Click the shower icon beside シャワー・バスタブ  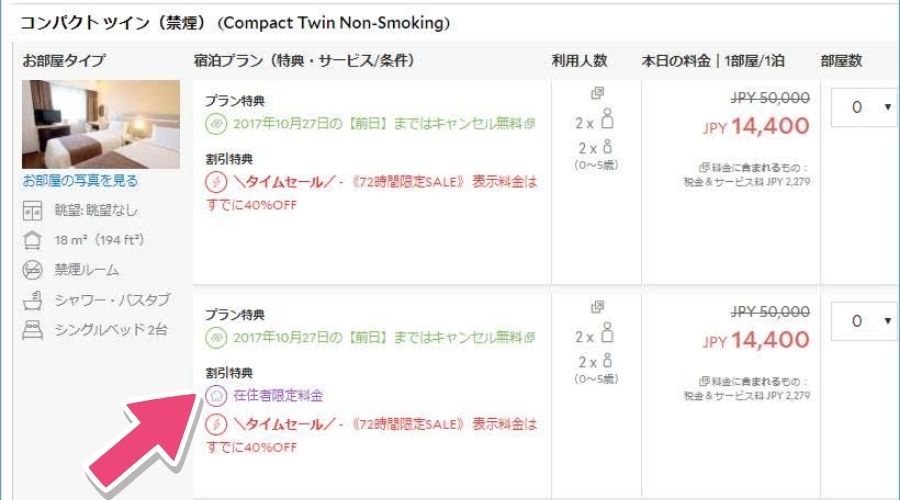coord(31,299)
